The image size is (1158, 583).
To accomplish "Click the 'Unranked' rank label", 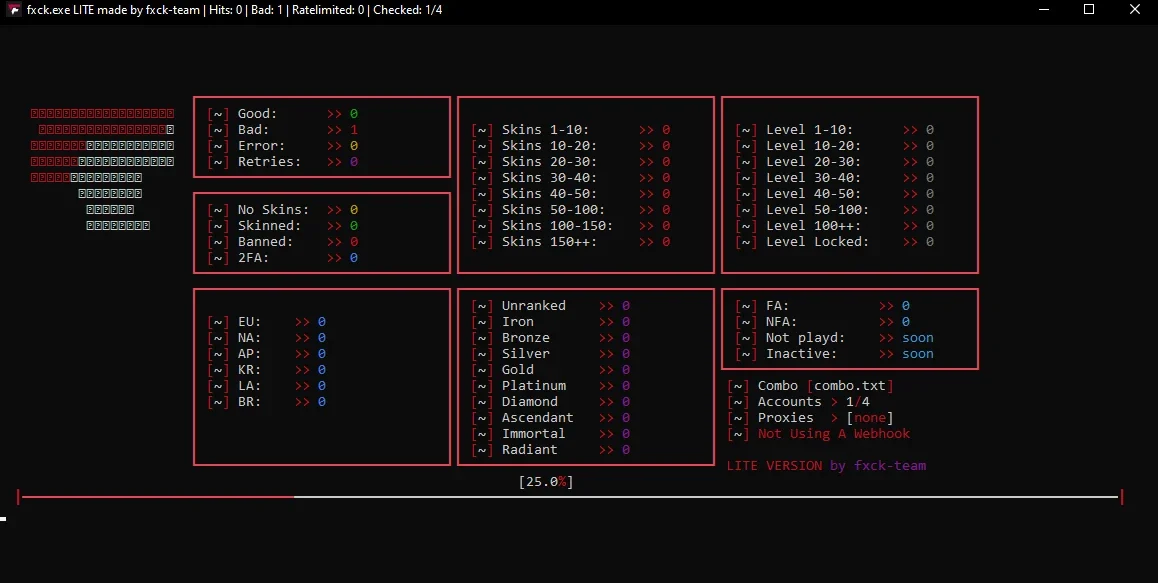I will point(533,305).
